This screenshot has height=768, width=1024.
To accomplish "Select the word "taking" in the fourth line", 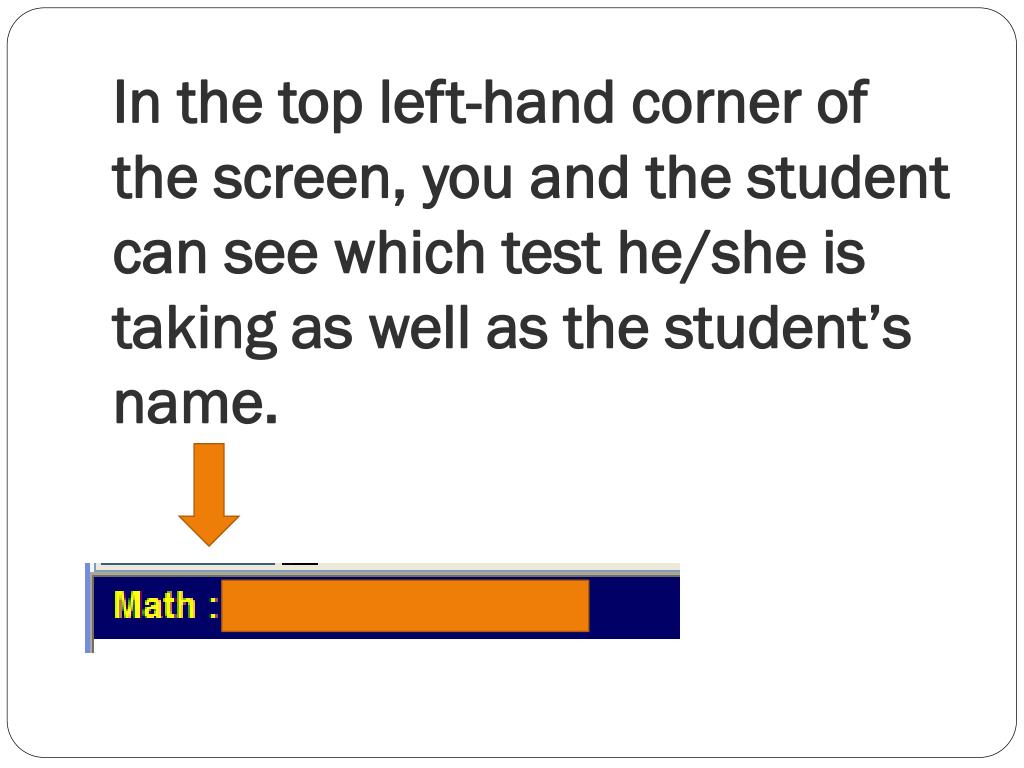I will click(x=195, y=330).
